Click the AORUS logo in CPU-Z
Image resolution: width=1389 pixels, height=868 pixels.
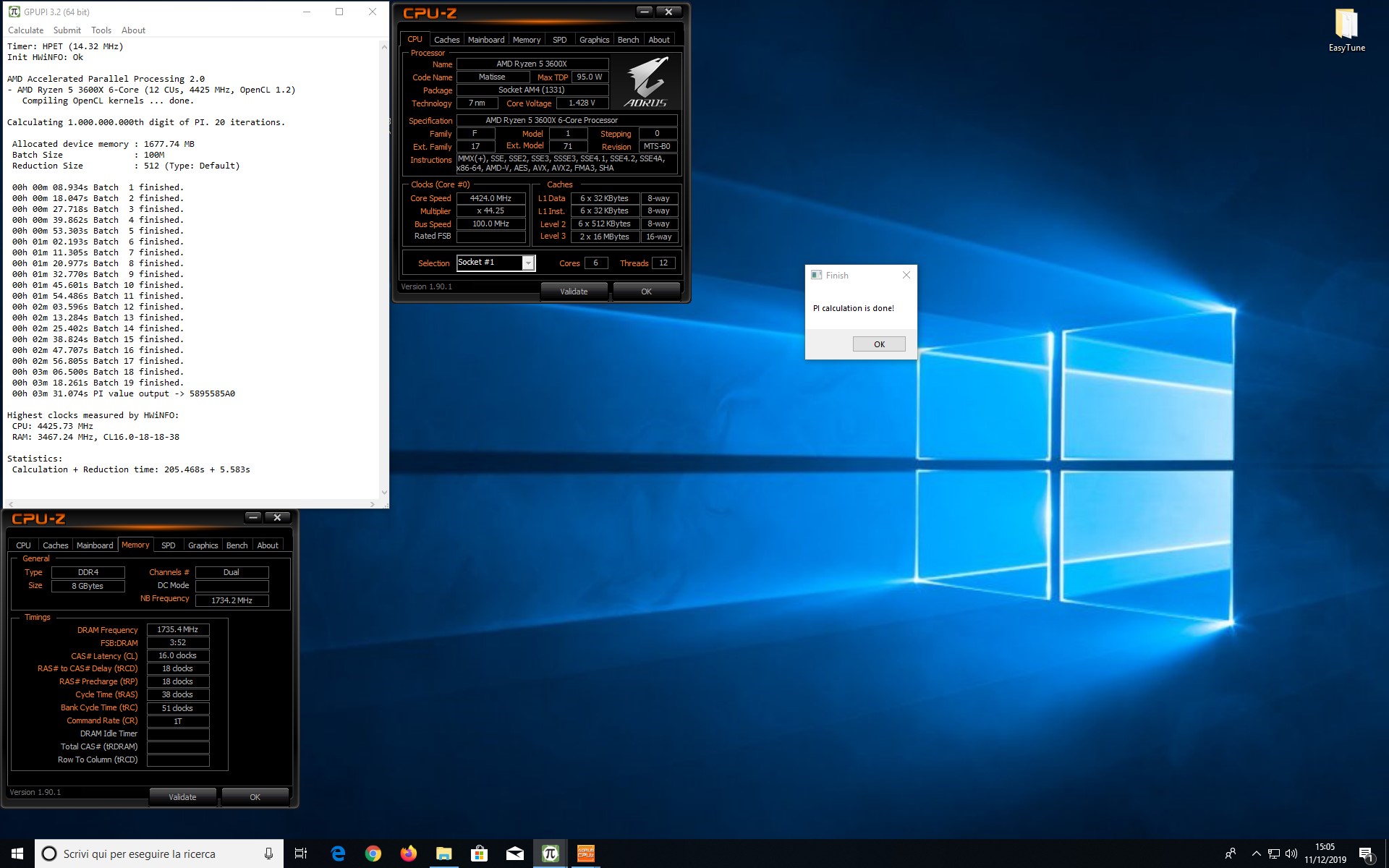645,82
